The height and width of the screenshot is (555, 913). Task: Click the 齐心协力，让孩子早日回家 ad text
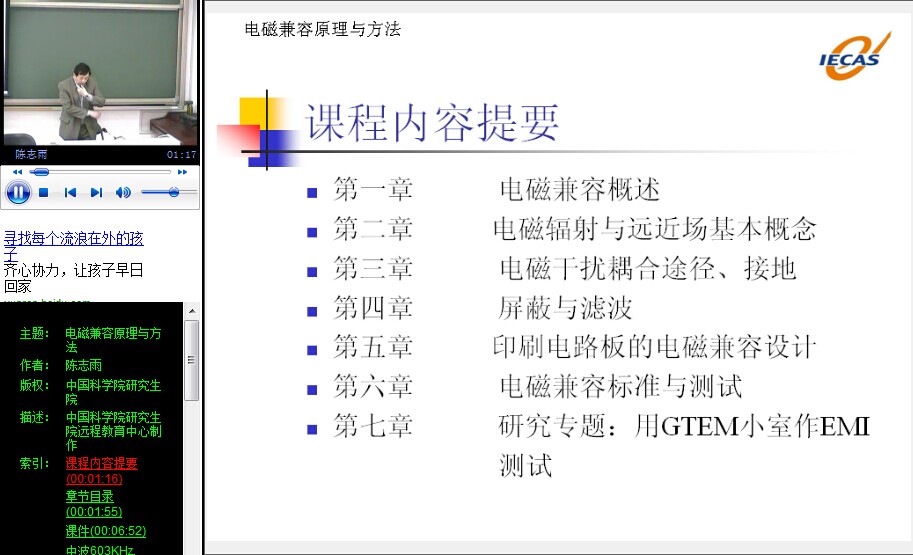(x=73, y=278)
